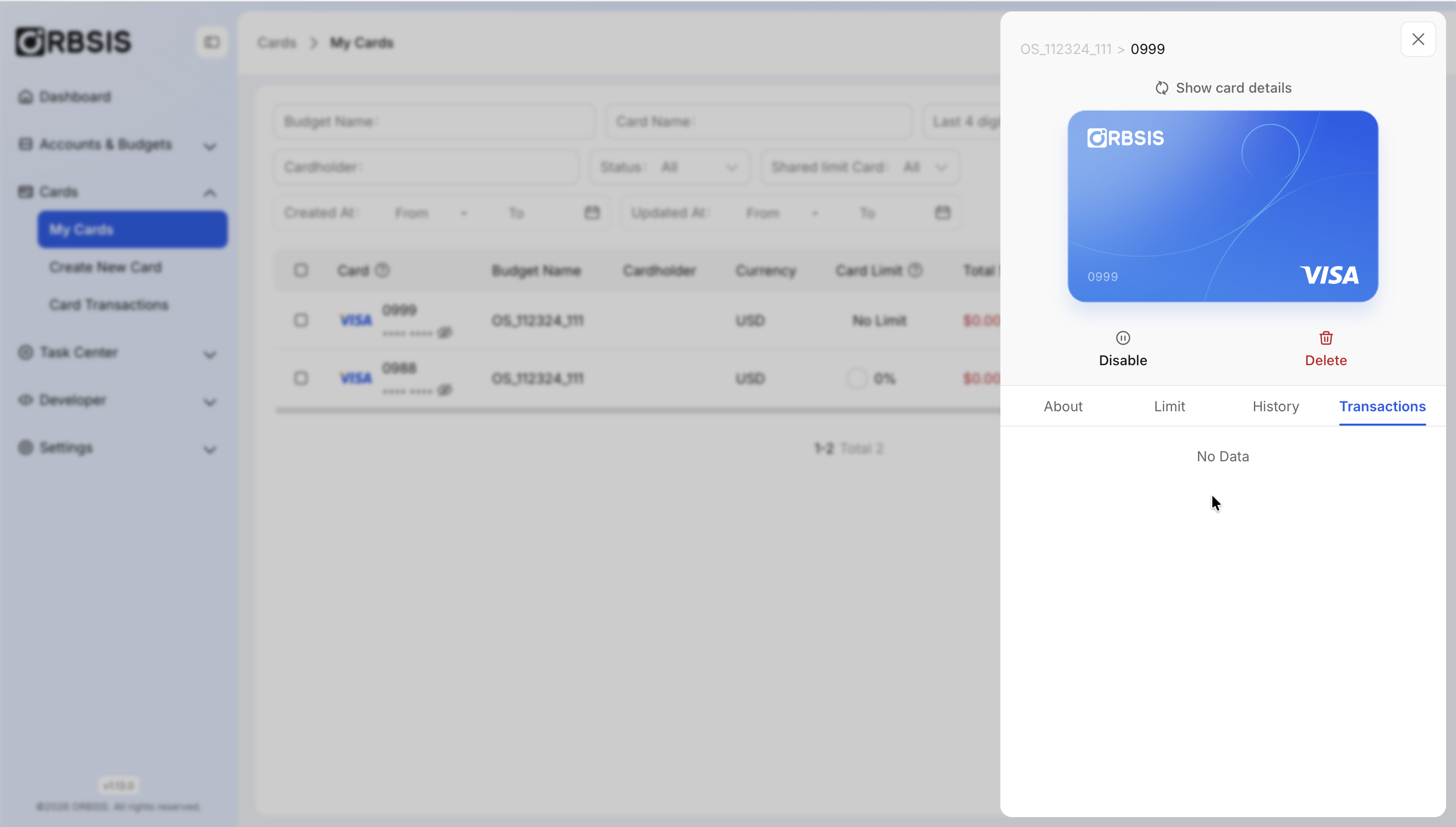The height and width of the screenshot is (827, 1456).
Task: Click the Accounts & Budgets icon
Action: (26, 144)
